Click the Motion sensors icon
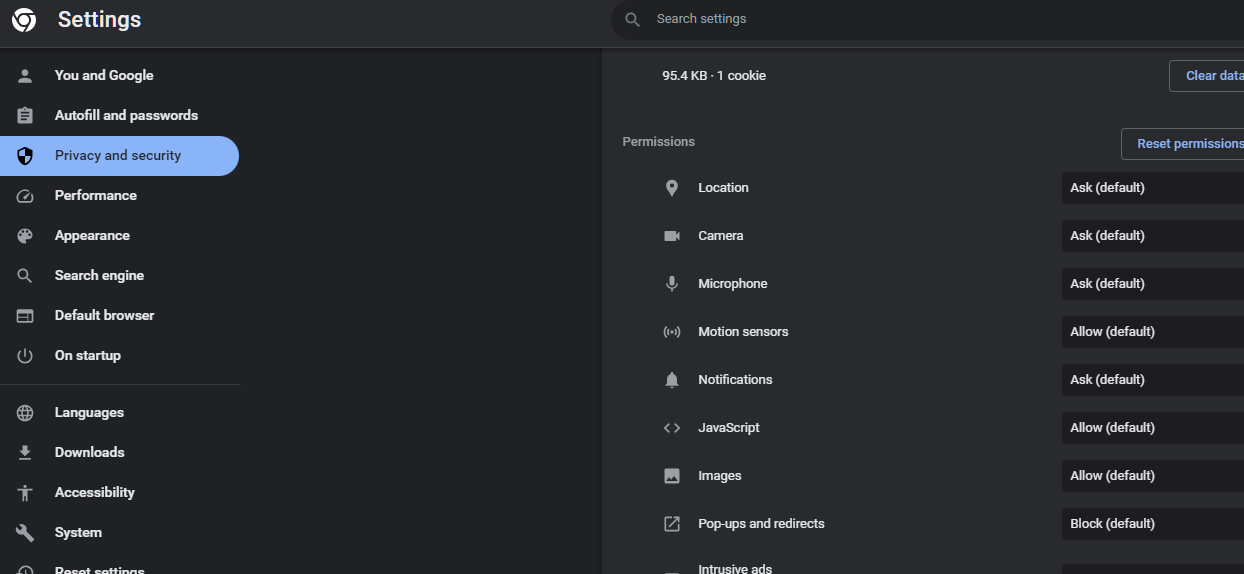1244x574 pixels. pos(672,332)
